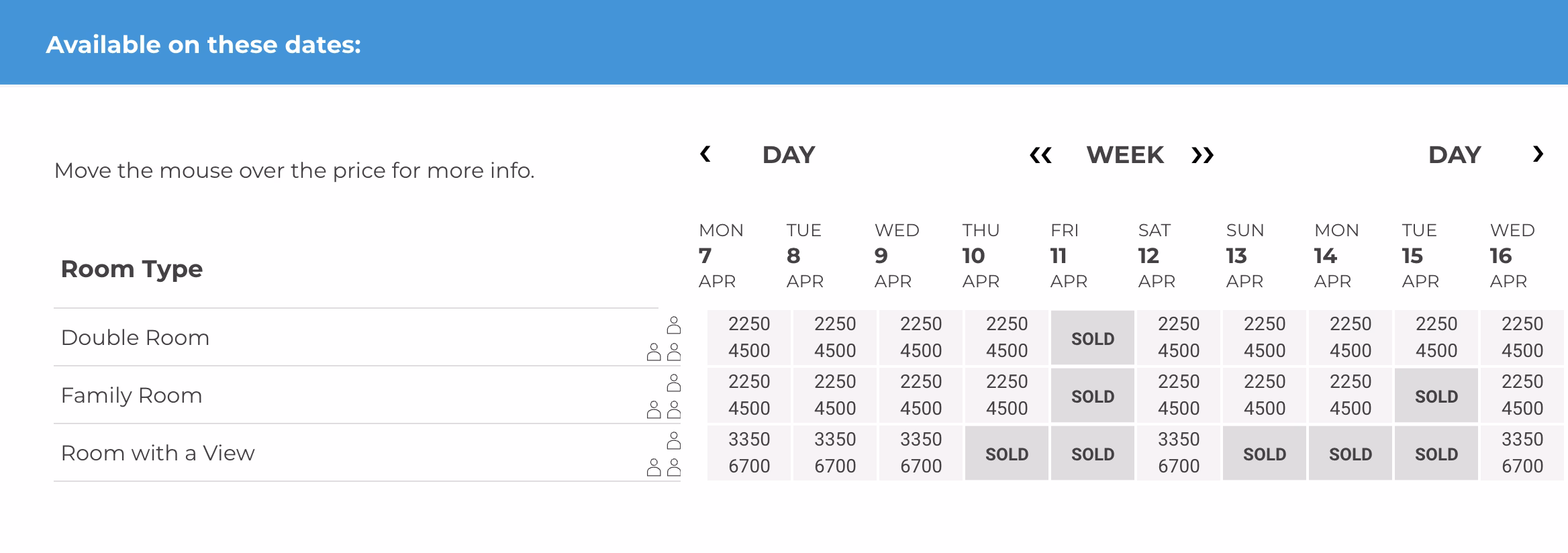
Task: Select Family Room price on Wed 9 Apr
Action: click(x=921, y=395)
